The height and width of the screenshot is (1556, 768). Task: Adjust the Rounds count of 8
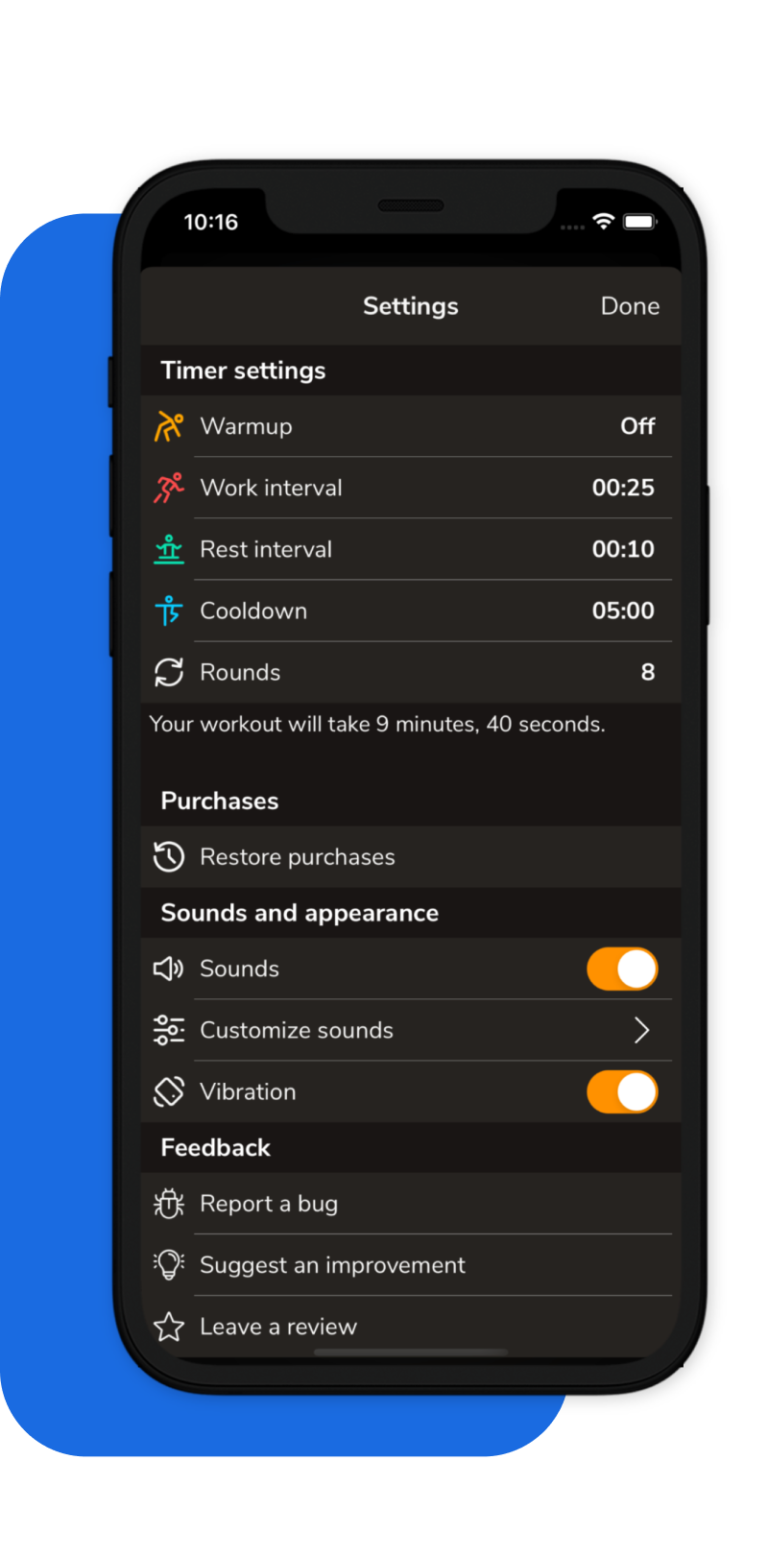pyautogui.click(x=647, y=673)
